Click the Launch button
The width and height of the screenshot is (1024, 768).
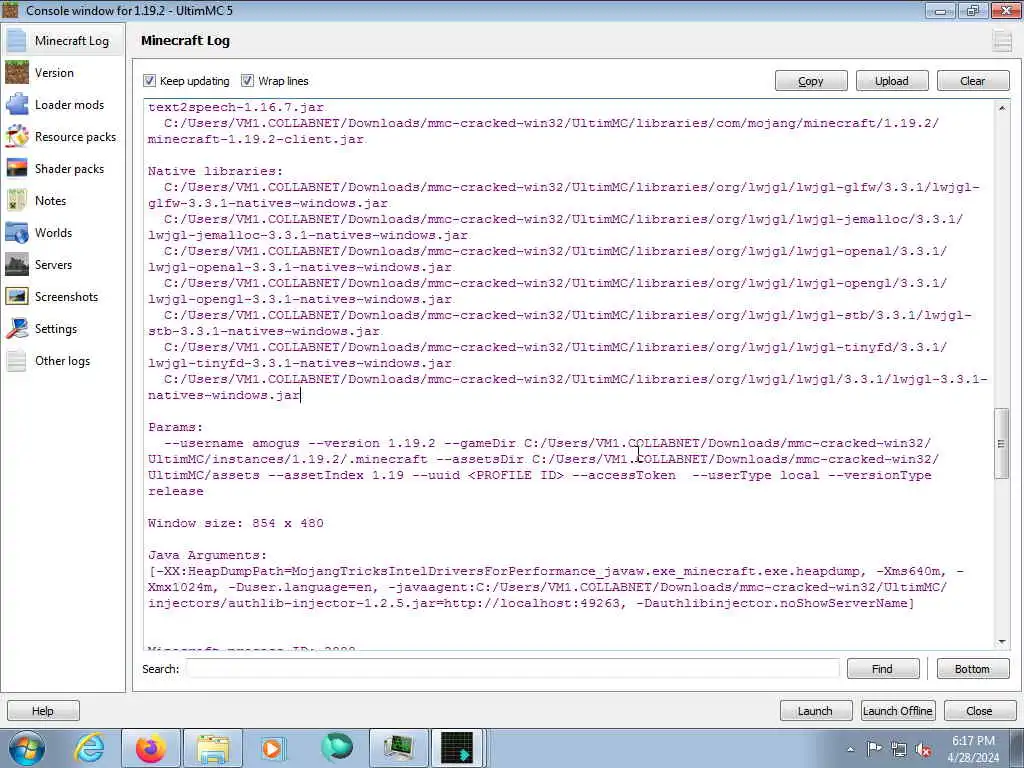pos(816,711)
